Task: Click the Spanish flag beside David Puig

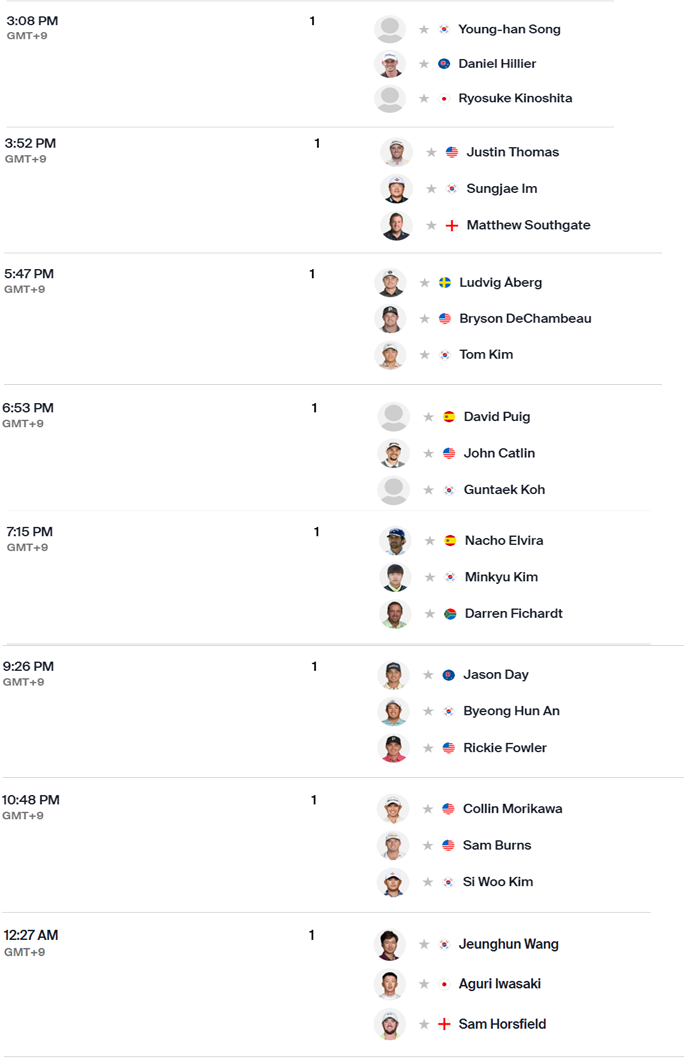Action: click(x=449, y=417)
